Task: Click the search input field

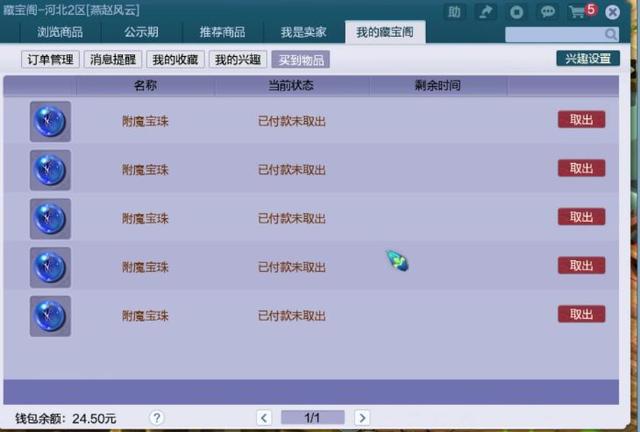Action: pyautogui.click(x=555, y=35)
